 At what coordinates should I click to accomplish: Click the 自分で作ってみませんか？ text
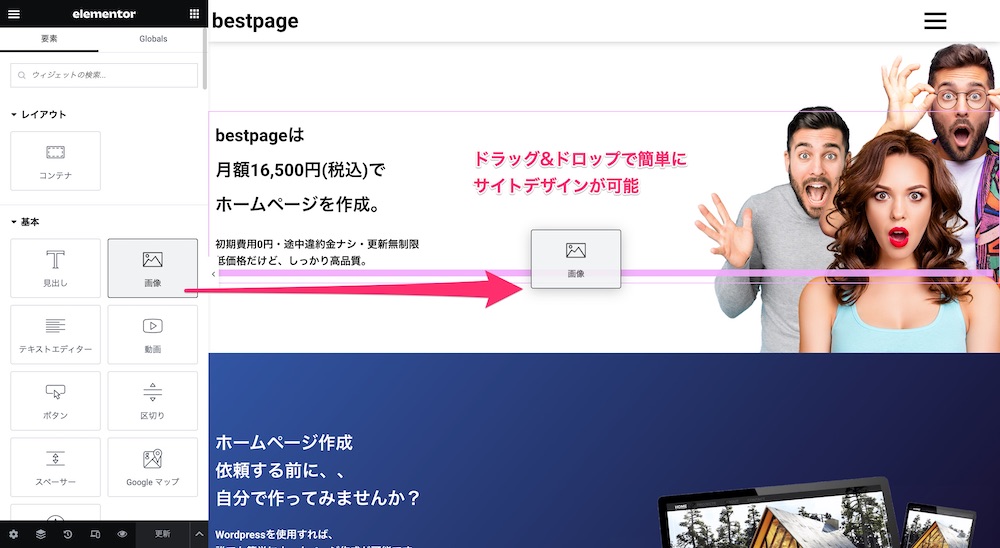pos(318,498)
